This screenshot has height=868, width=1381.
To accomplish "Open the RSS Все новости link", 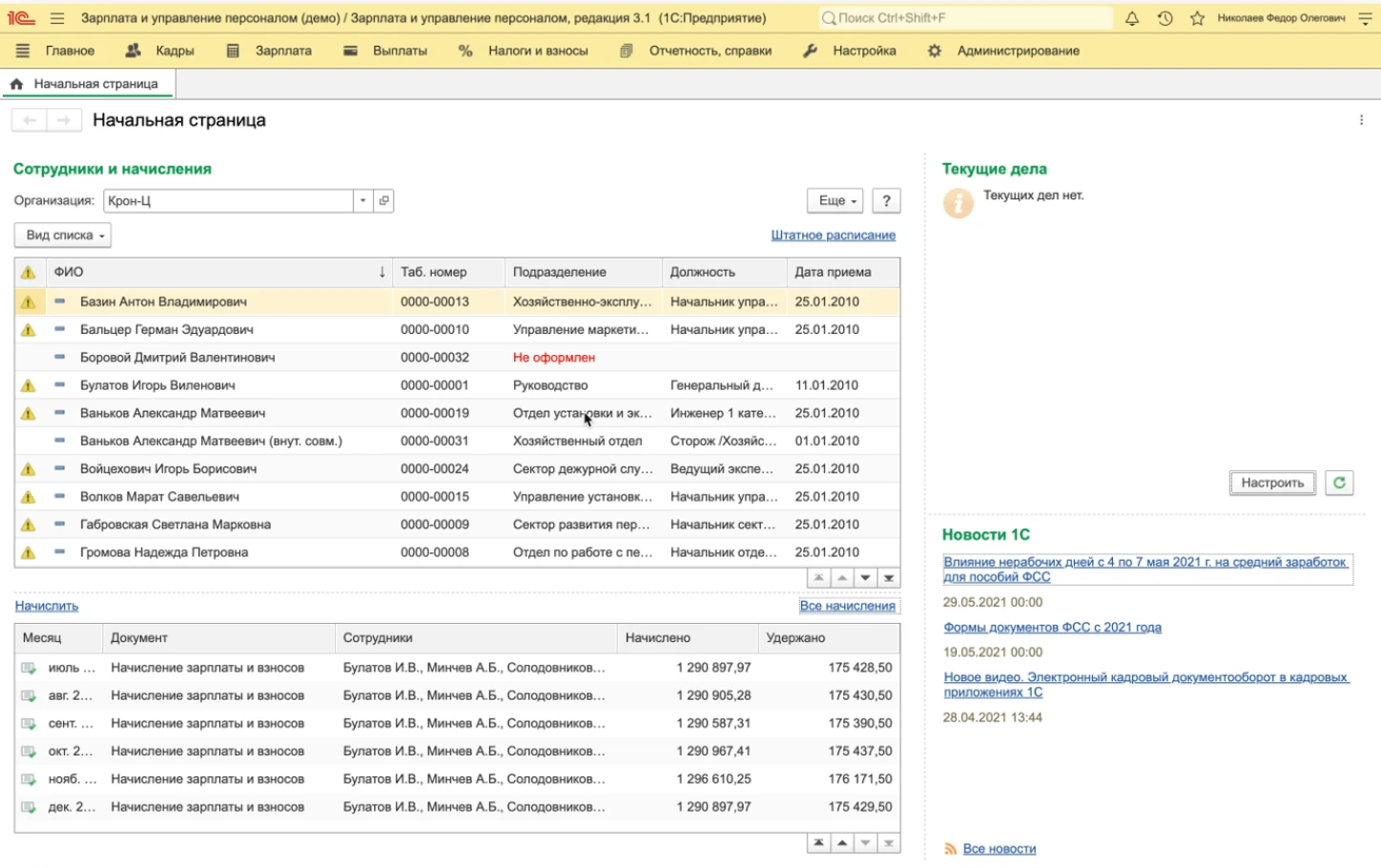I will [x=999, y=848].
